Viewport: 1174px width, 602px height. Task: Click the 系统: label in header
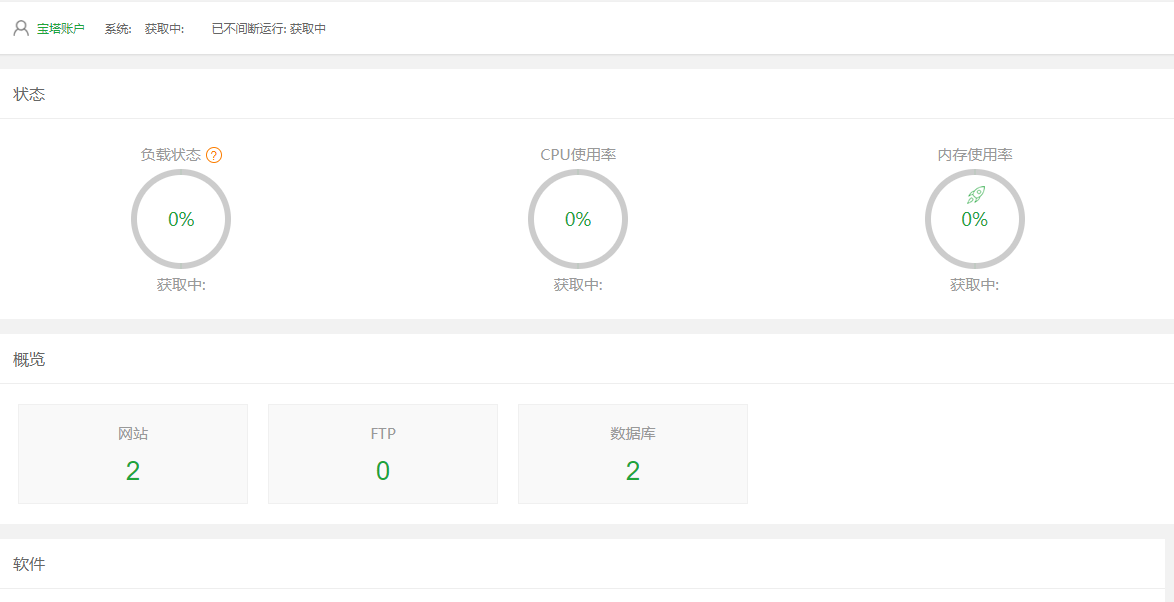[x=118, y=29]
